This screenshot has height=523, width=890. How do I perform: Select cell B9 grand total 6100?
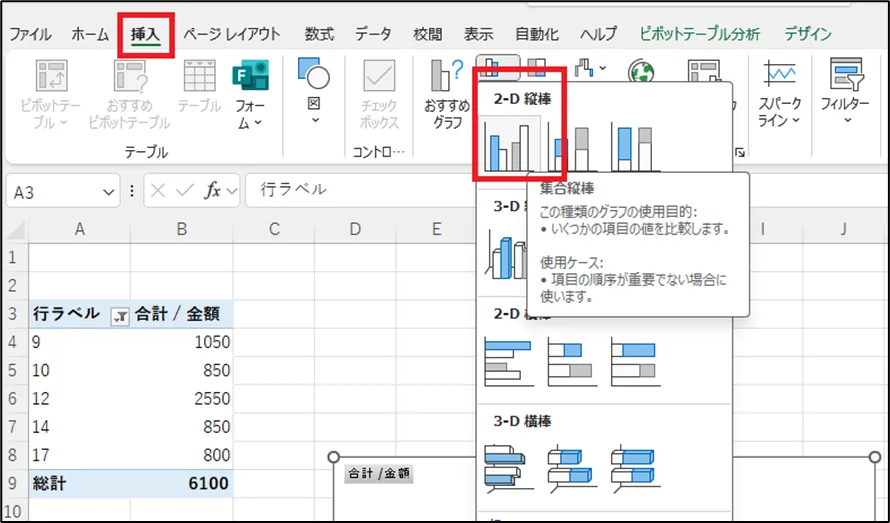182,484
